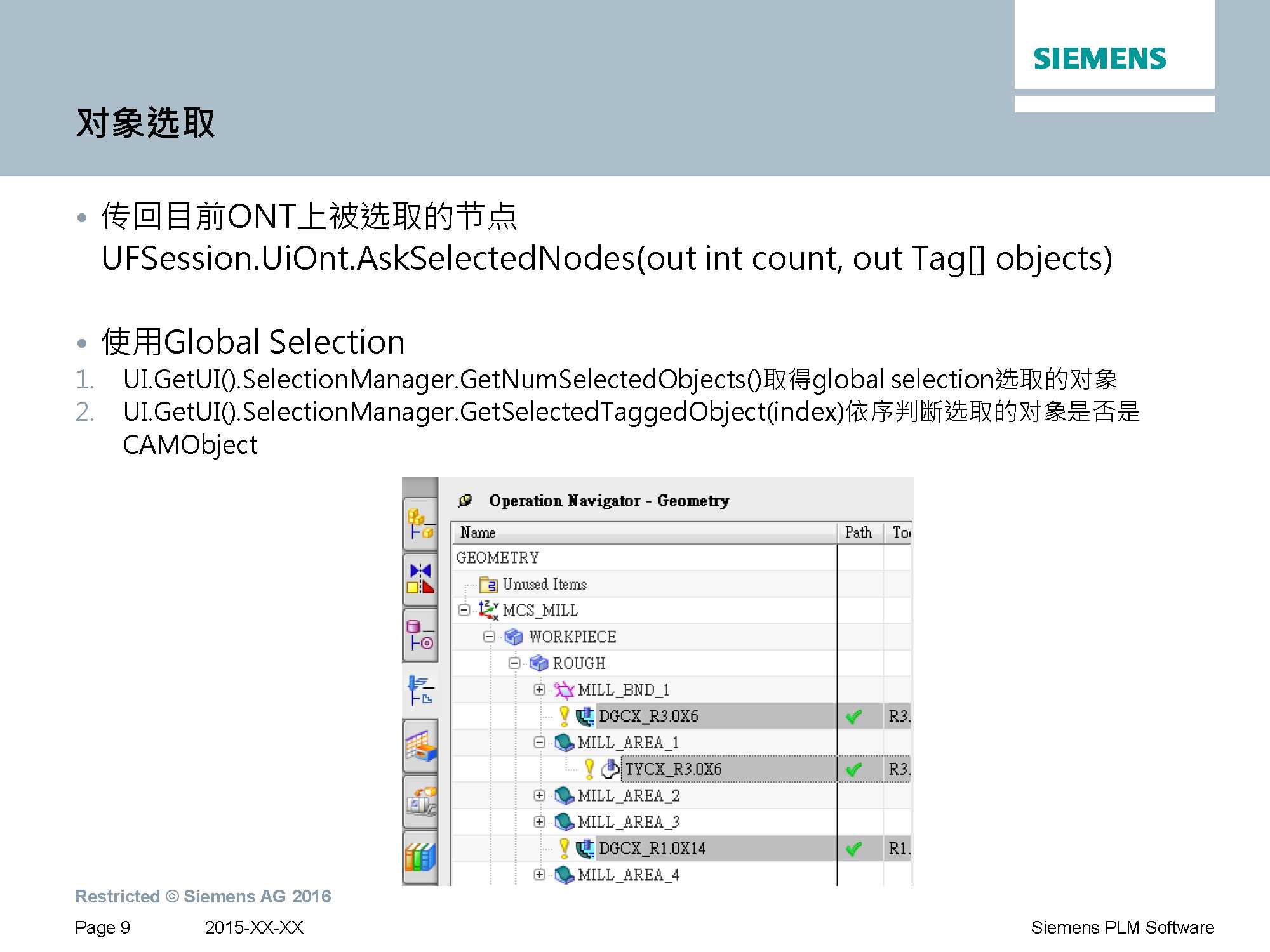Image resolution: width=1270 pixels, height=952 pixels.
Task: Open the Reuse Library books sidebar tab
Action: (420, 856)
